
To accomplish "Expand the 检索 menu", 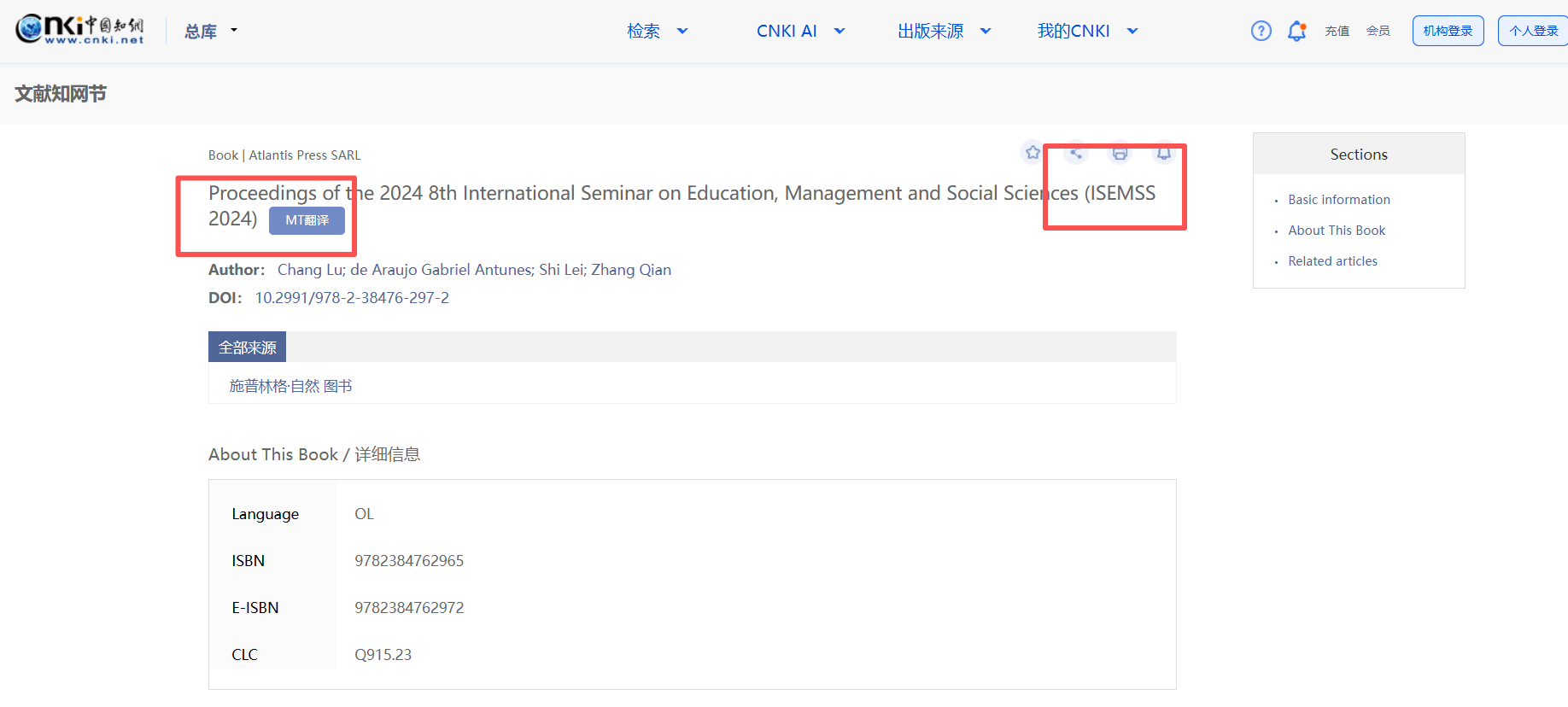I will pos(656,32).
